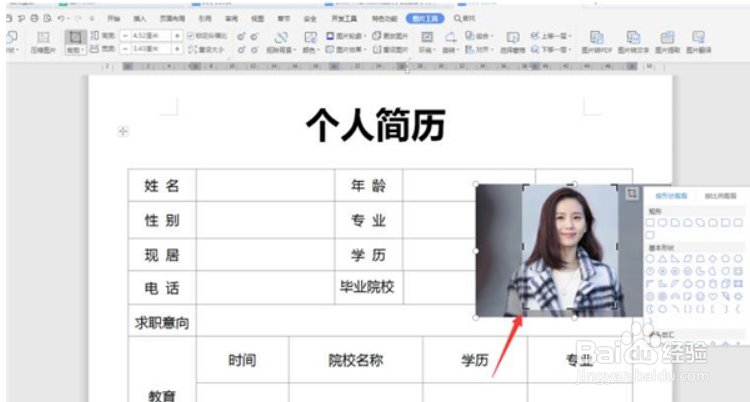Click the 姓名 table cell
750x402 pixels.
pos(162,185)
